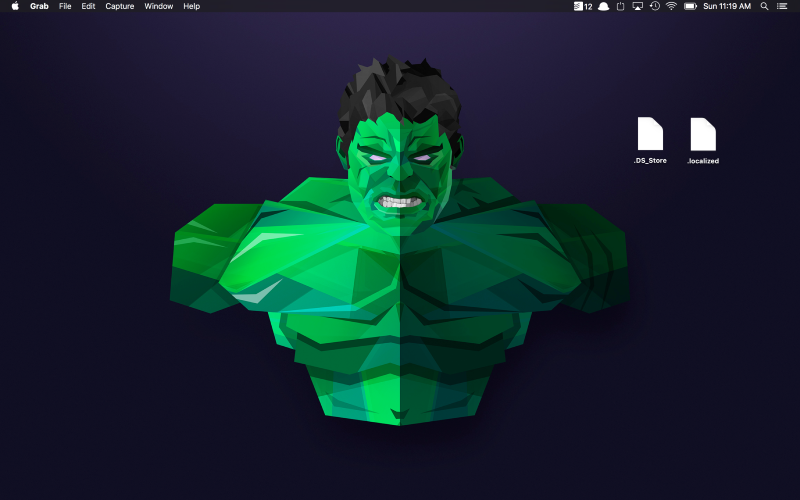The height and width of the screenshot is (500, 800).
Task: Open the File menu
Action: [65, 6]
